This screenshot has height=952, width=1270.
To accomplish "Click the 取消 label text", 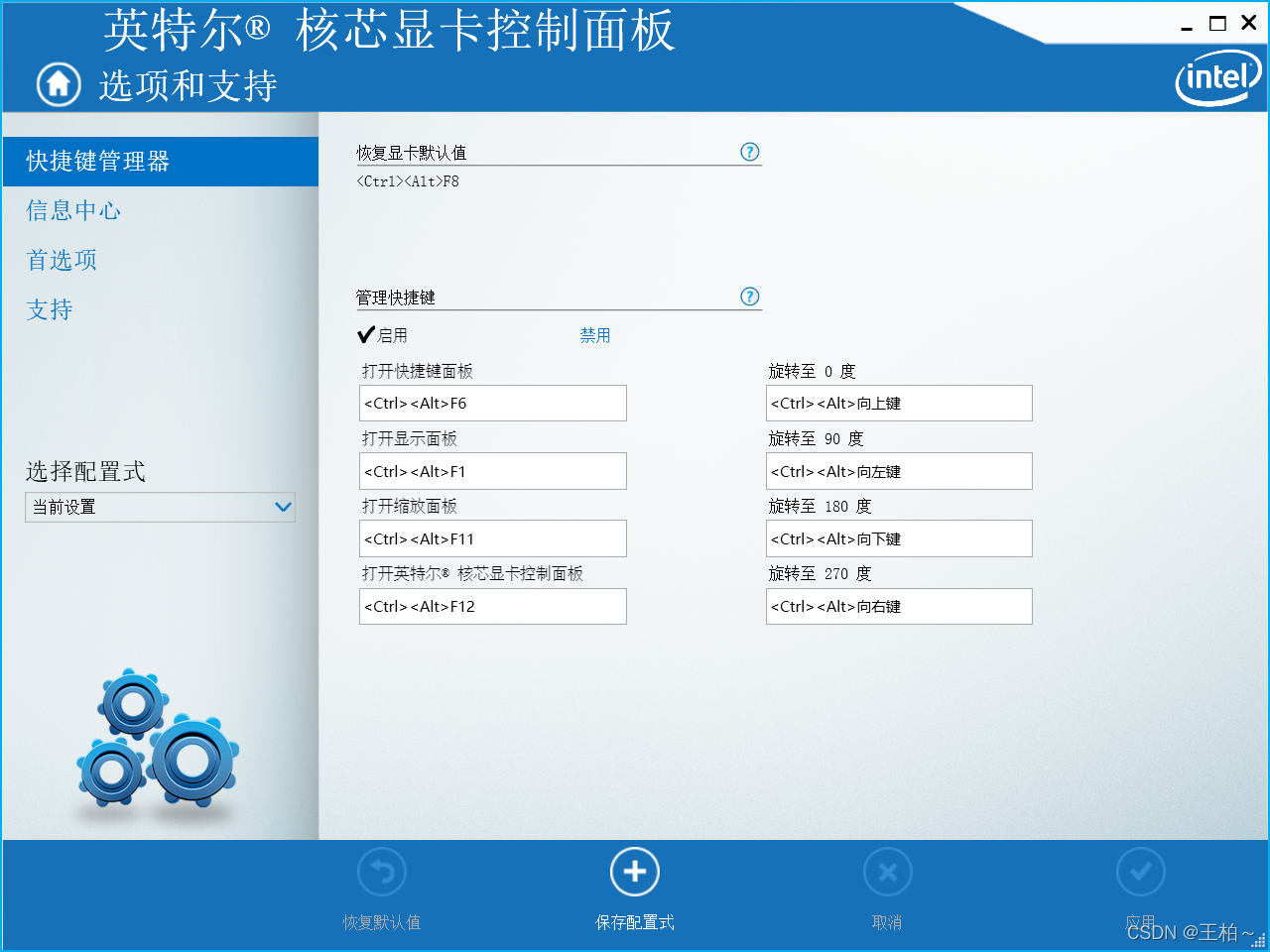I will pos(887,922).
